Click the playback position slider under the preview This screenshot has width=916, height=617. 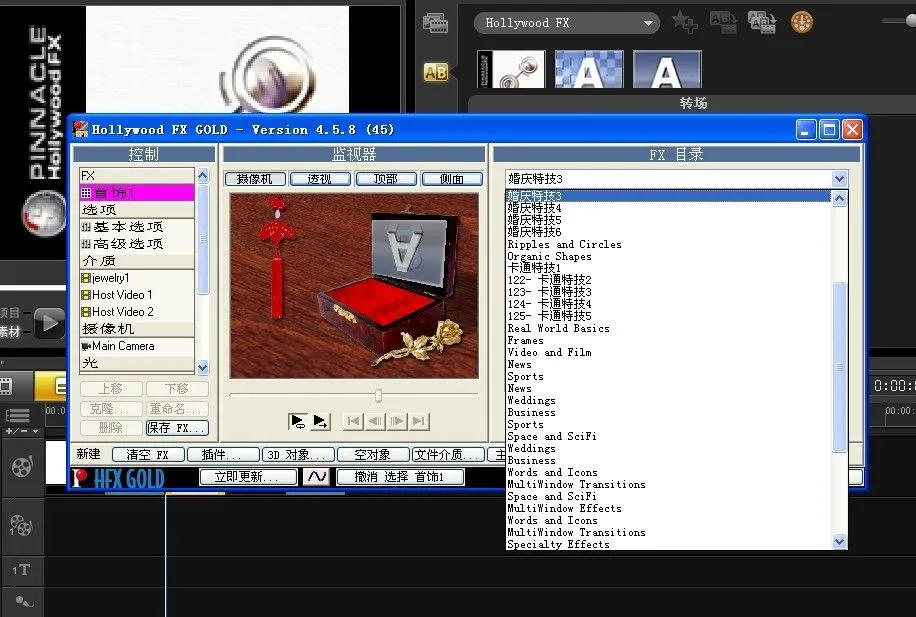pos(378,395)
